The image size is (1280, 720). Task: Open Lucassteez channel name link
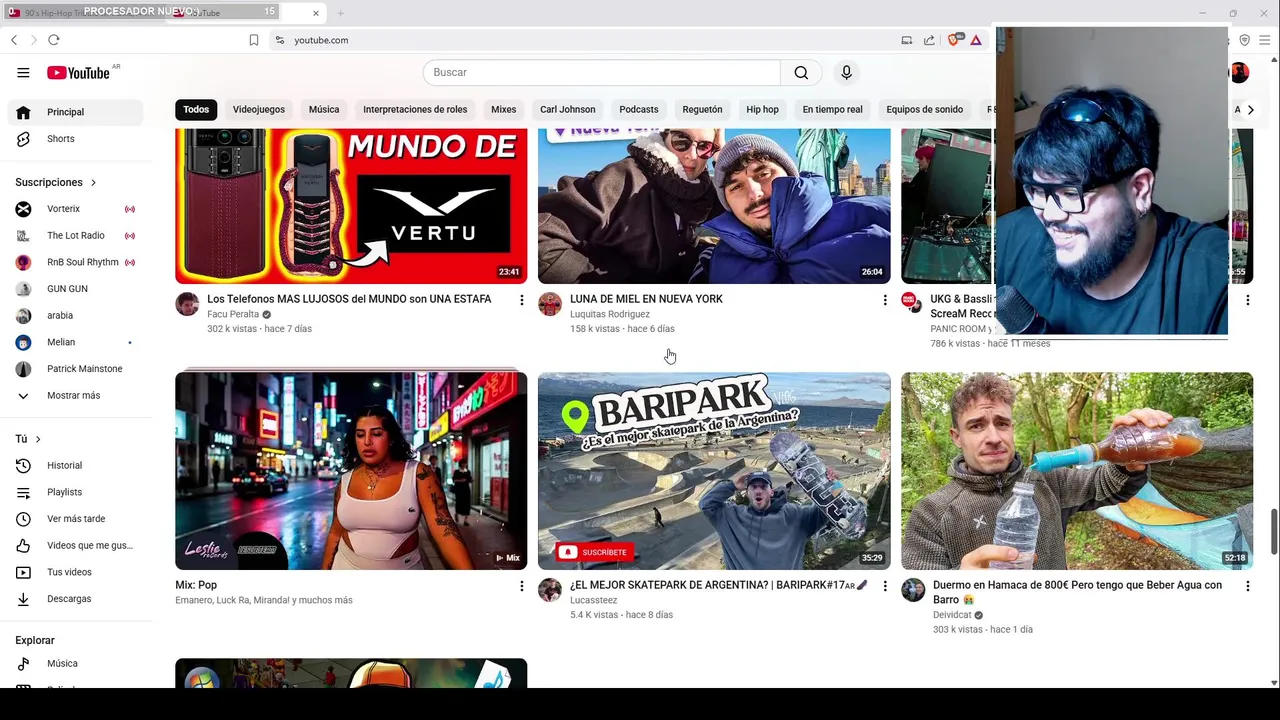pyautogui.click(x=594, y=600)
